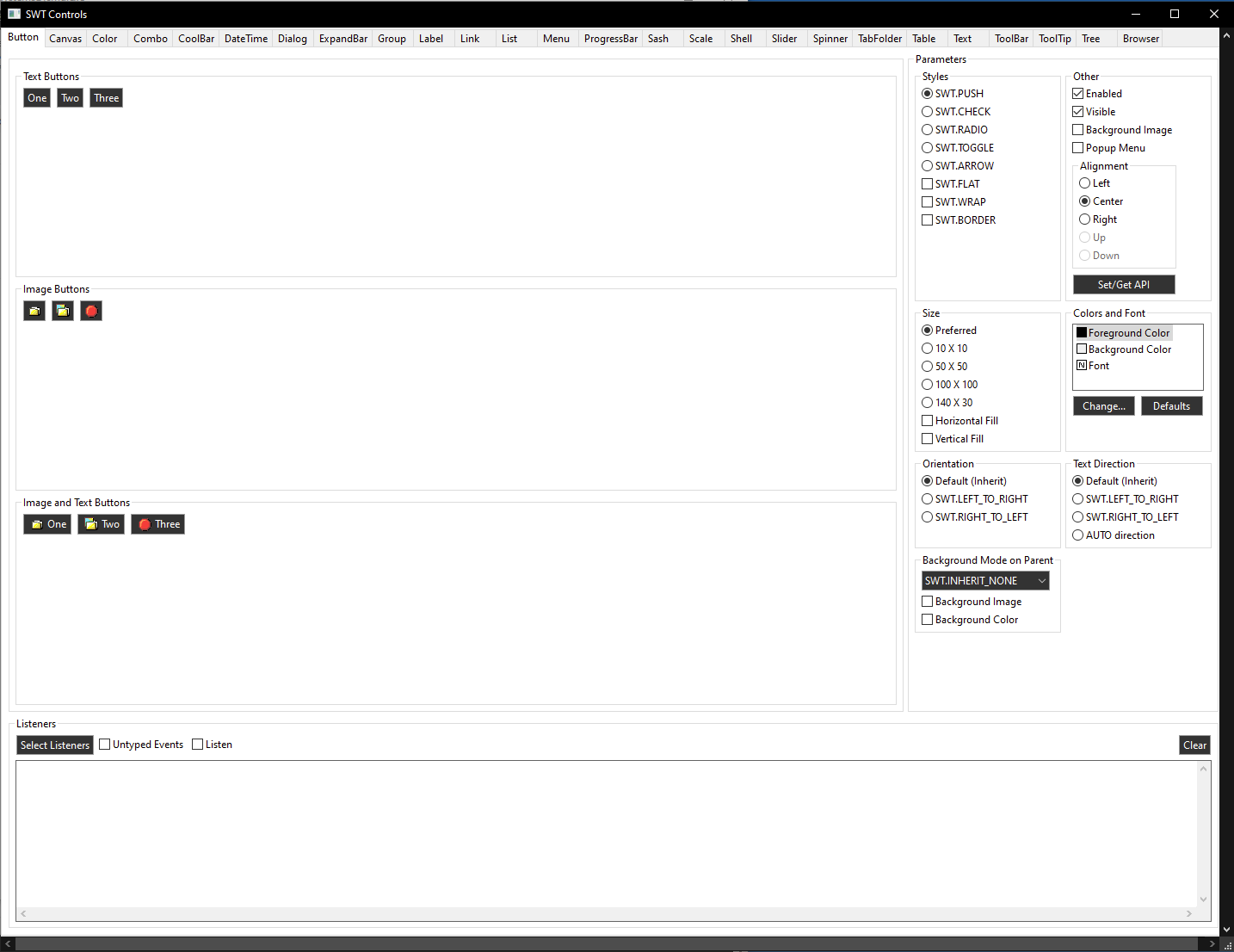Clear the listeners log
1234x952 pixels.
(x=1194, y=745)
